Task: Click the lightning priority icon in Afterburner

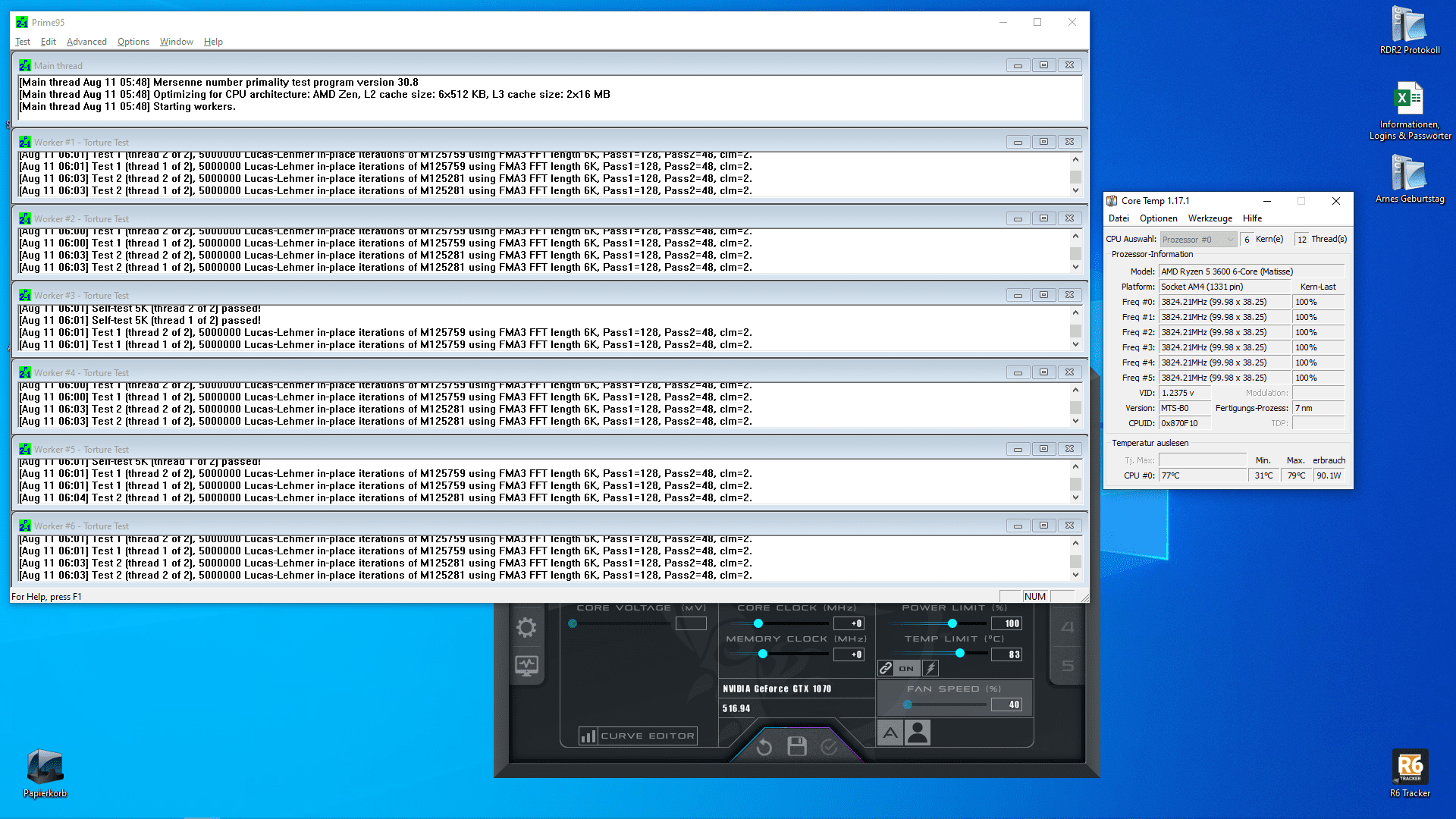Action: coord(930,668)
